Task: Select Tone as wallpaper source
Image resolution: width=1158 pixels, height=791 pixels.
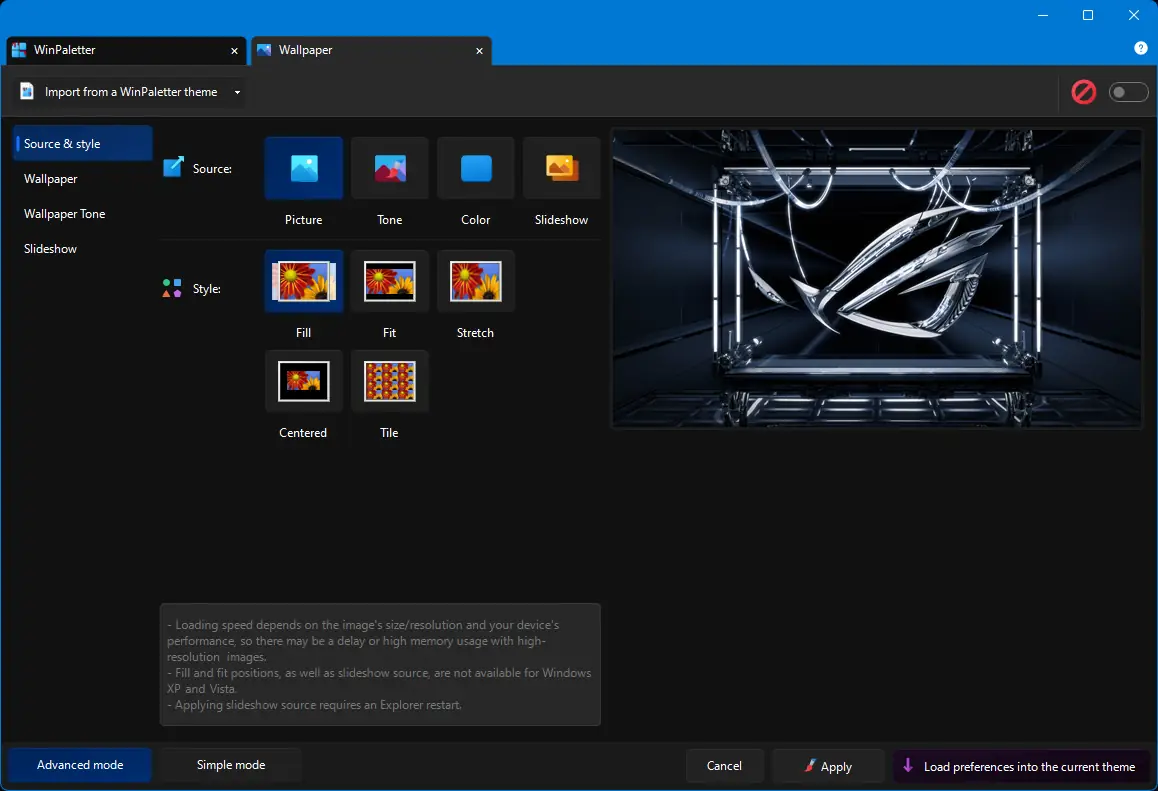Action: tap(389, 168)
